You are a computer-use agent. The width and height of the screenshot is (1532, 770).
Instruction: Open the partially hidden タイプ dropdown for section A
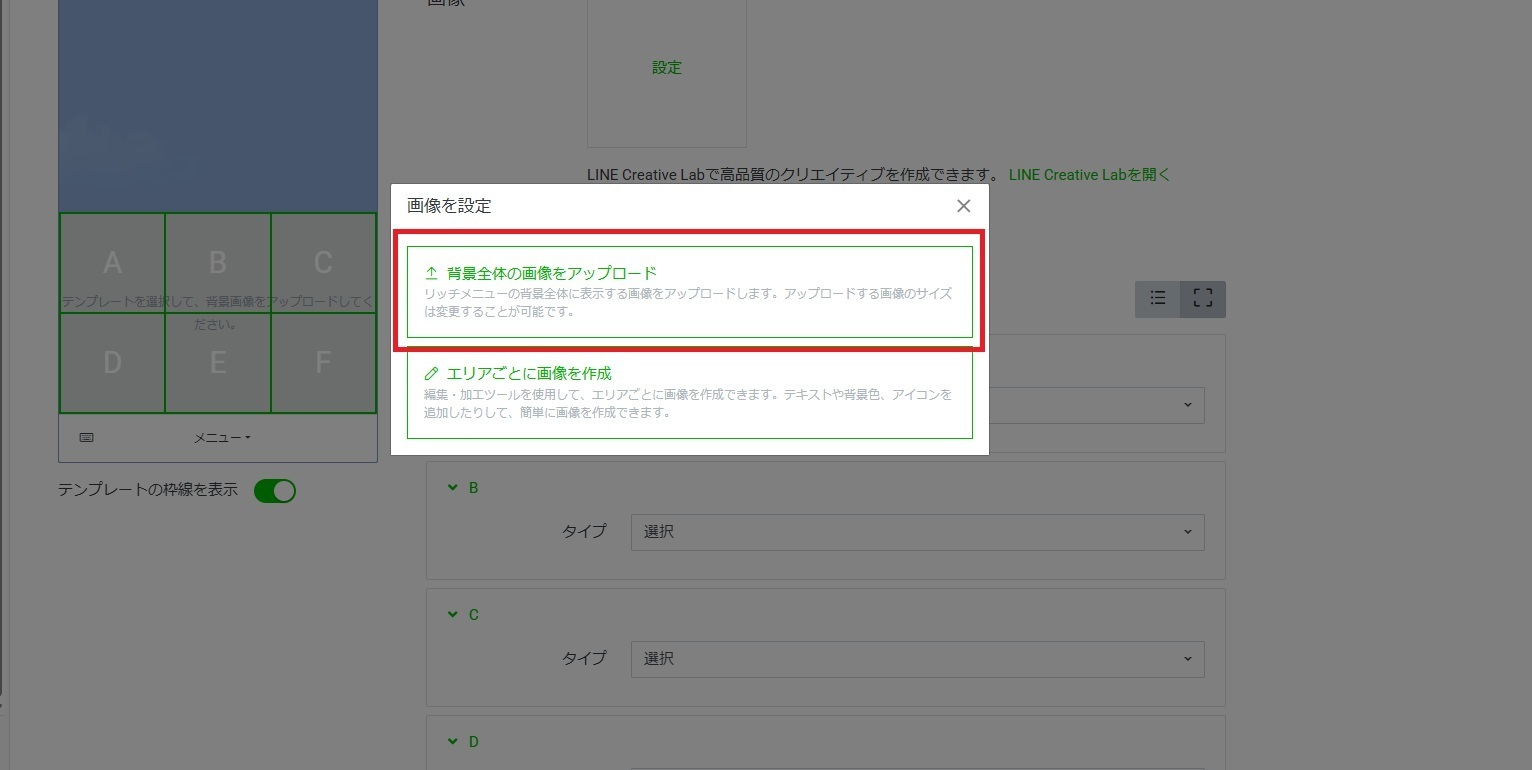(x=1097, y=405)
